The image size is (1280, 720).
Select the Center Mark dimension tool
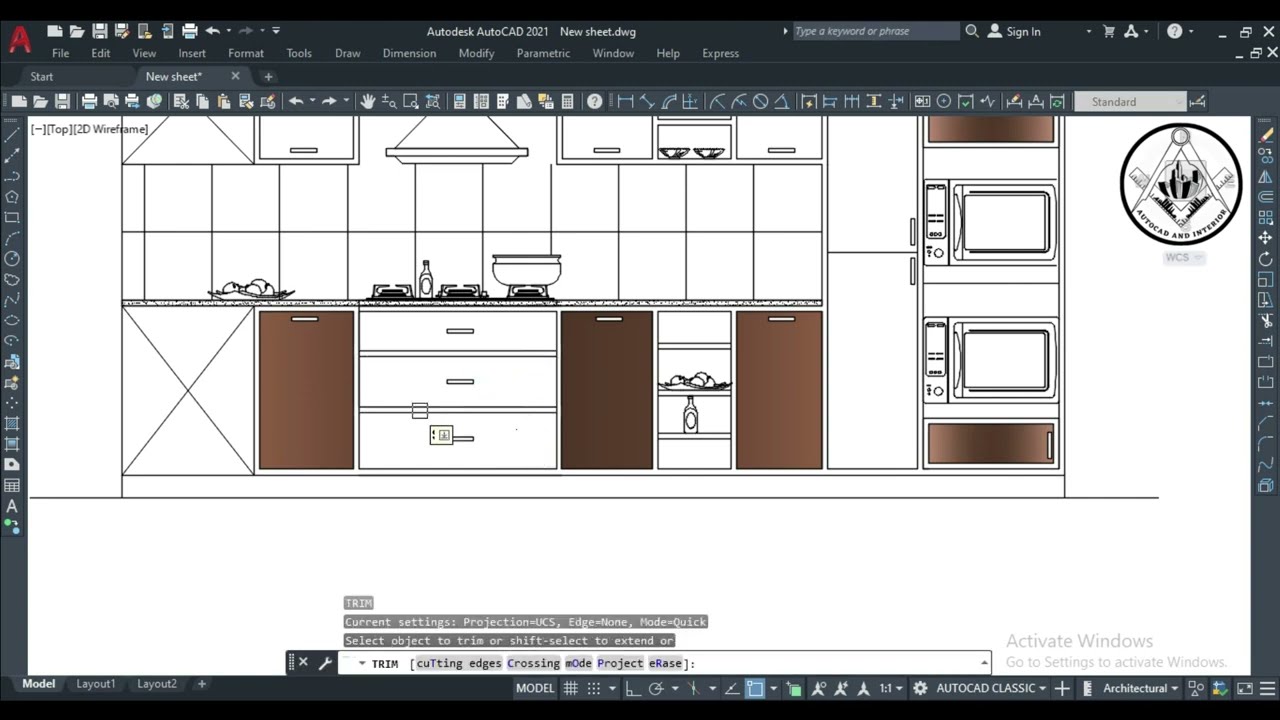pyautogui.click(x=943, y=101)
